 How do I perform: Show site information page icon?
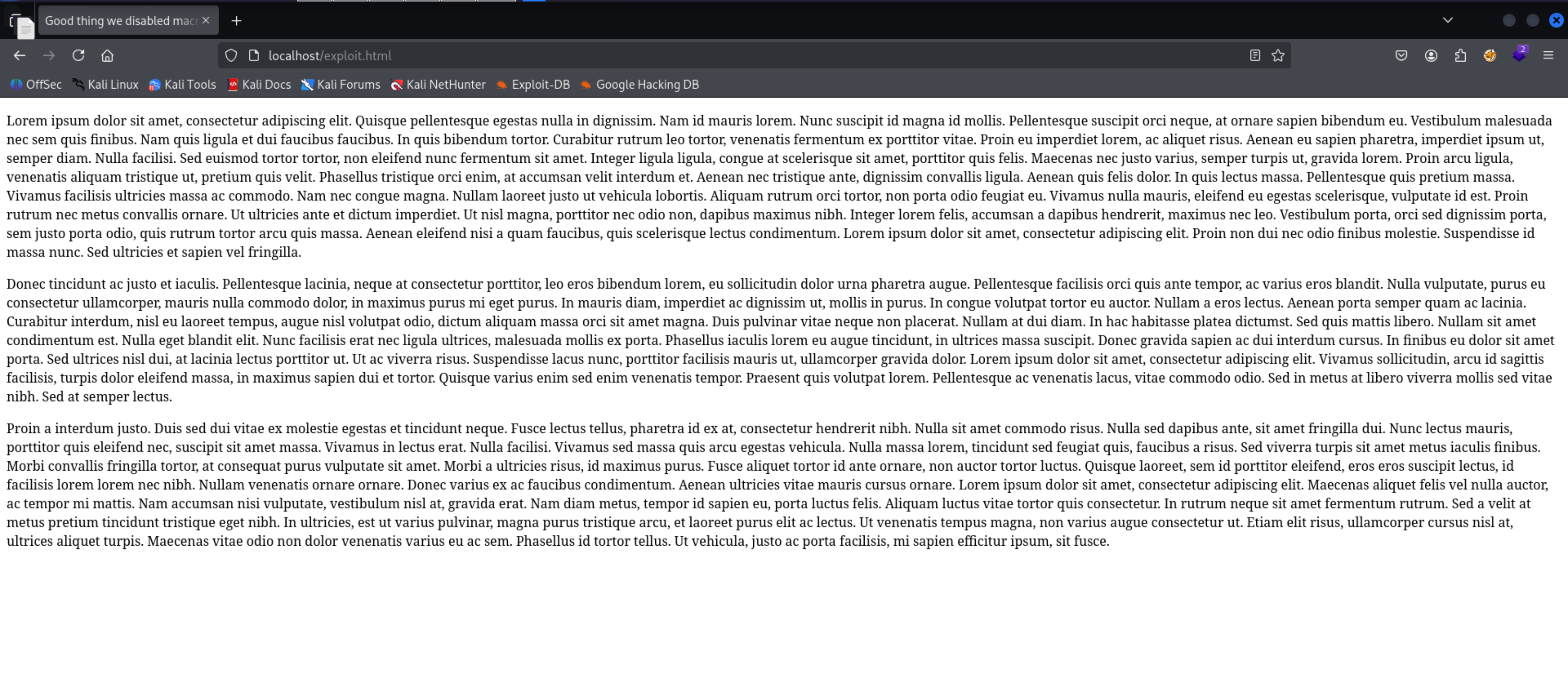(x=254, y=56)
